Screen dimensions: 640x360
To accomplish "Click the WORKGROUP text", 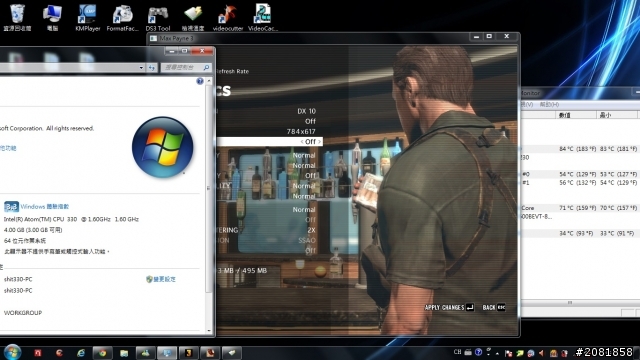I will coord(23,313).
